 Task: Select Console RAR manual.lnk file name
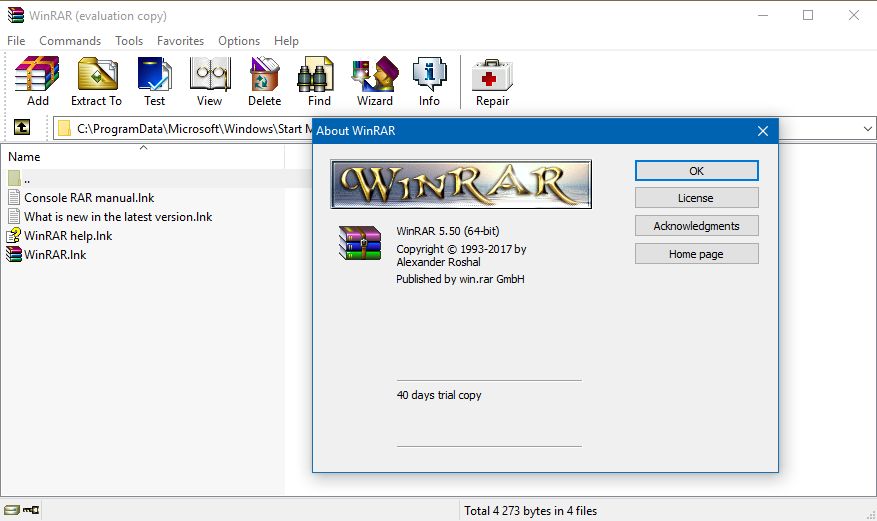pos(89,197)
